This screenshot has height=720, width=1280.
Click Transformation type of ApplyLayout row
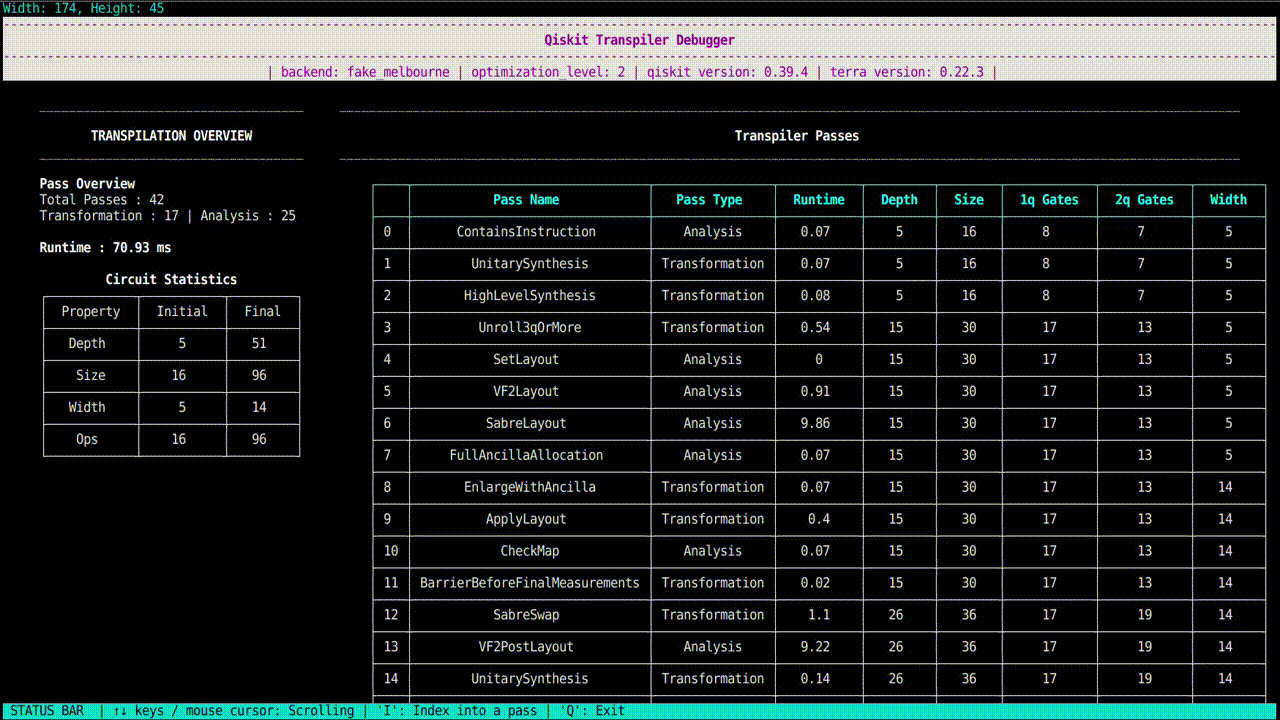(x=713, y=520)
